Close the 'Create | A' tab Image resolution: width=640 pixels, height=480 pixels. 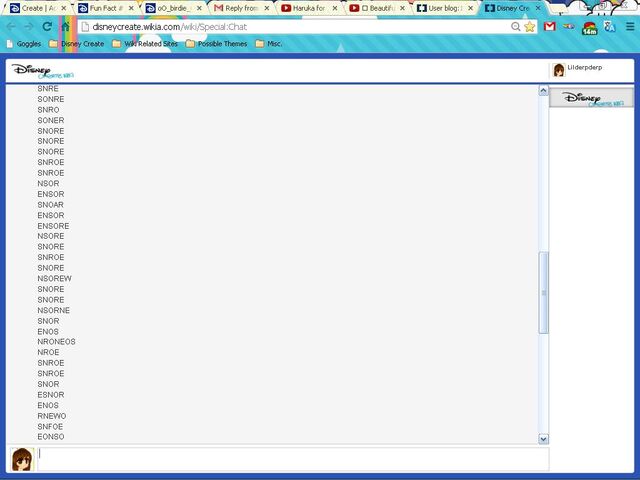tap(64, 8)
